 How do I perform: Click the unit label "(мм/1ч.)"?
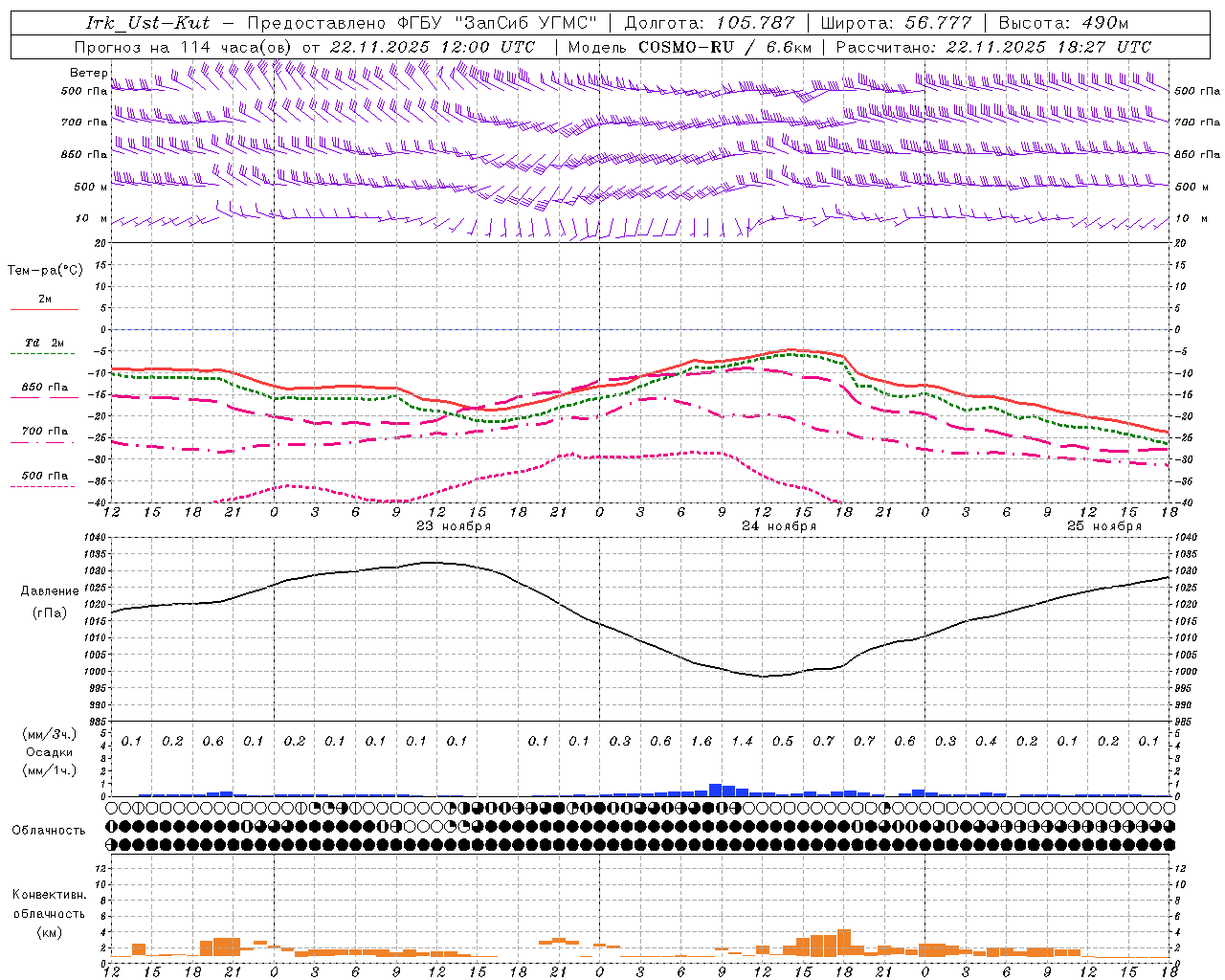pyautogui.click(x=50, y=770)
